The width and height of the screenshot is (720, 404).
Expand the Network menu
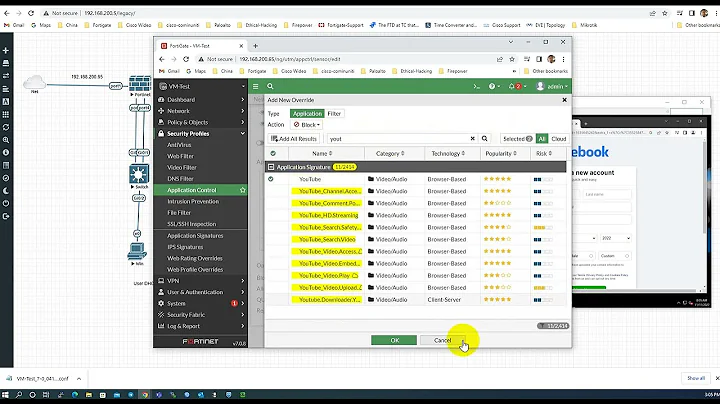tap(201, 111)
